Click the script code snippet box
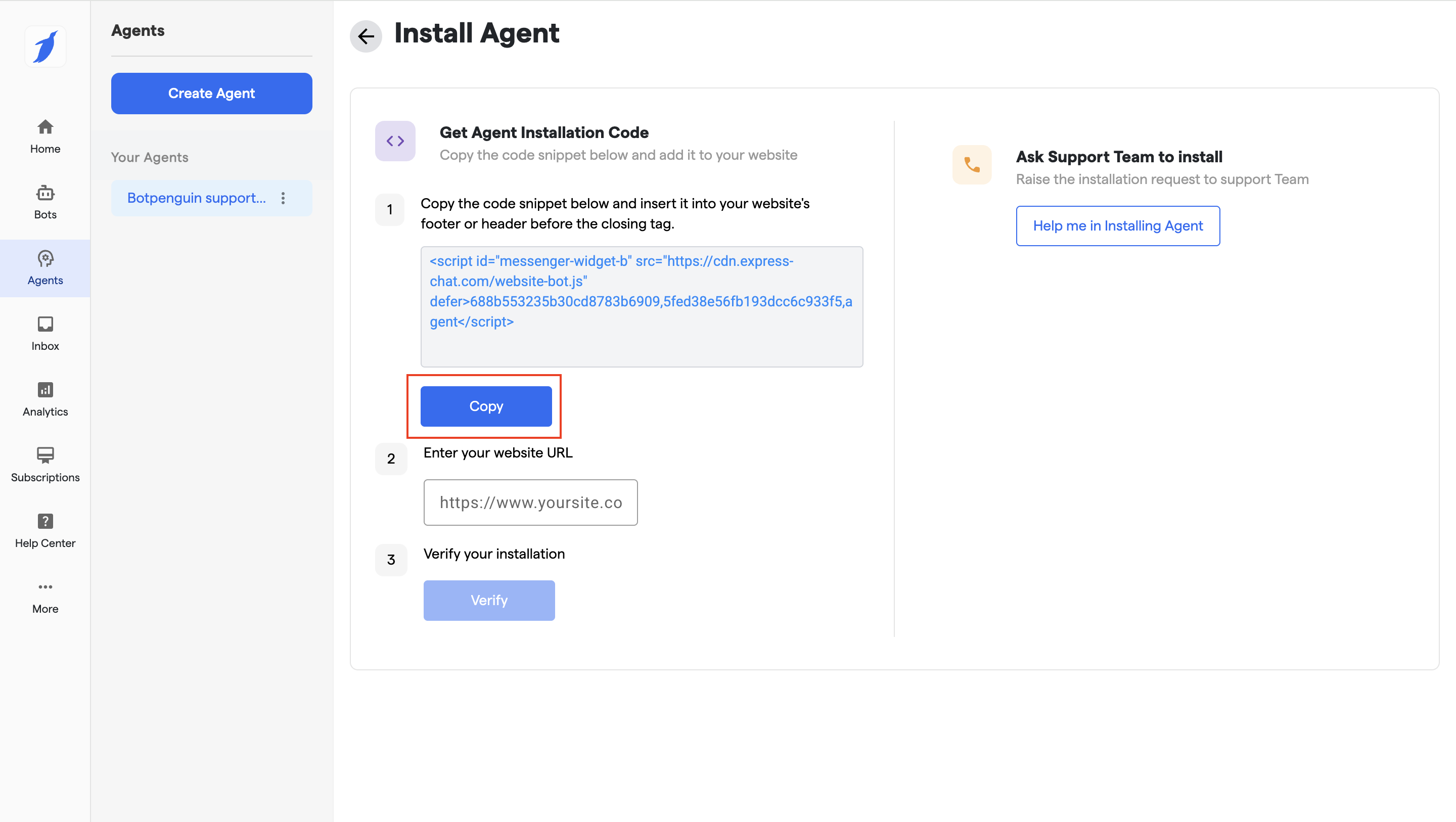 [641, 306]
